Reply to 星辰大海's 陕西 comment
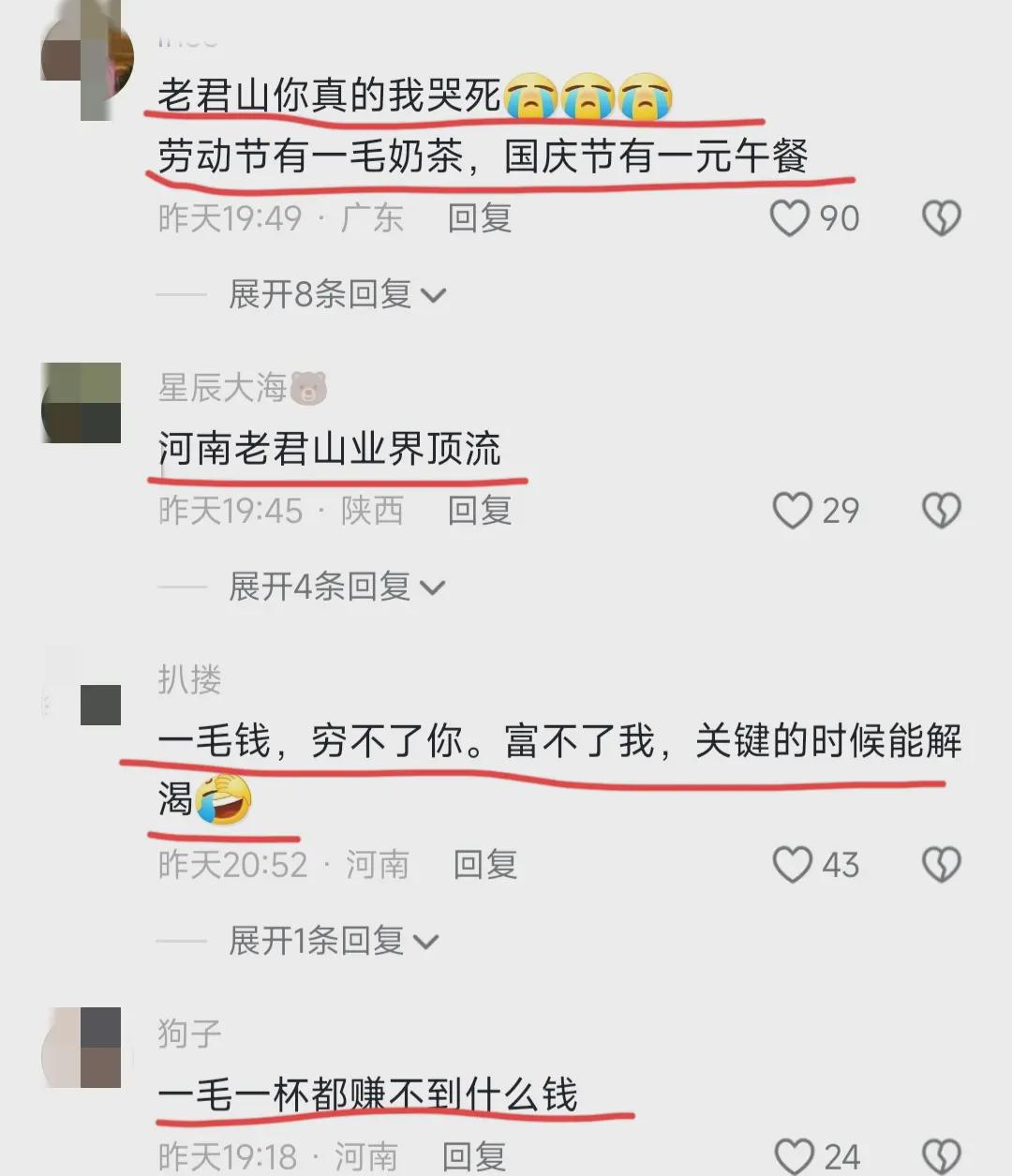The height and width of the screenshot is (1176, 1012). click(480, 511)
